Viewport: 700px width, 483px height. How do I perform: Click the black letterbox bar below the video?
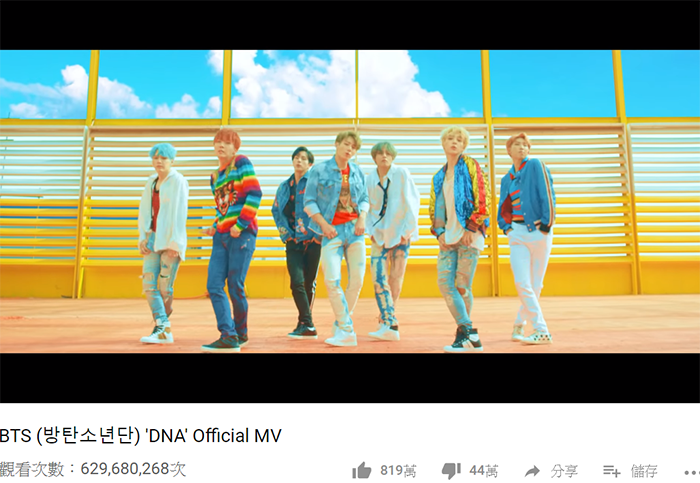[x=350, y=378]
